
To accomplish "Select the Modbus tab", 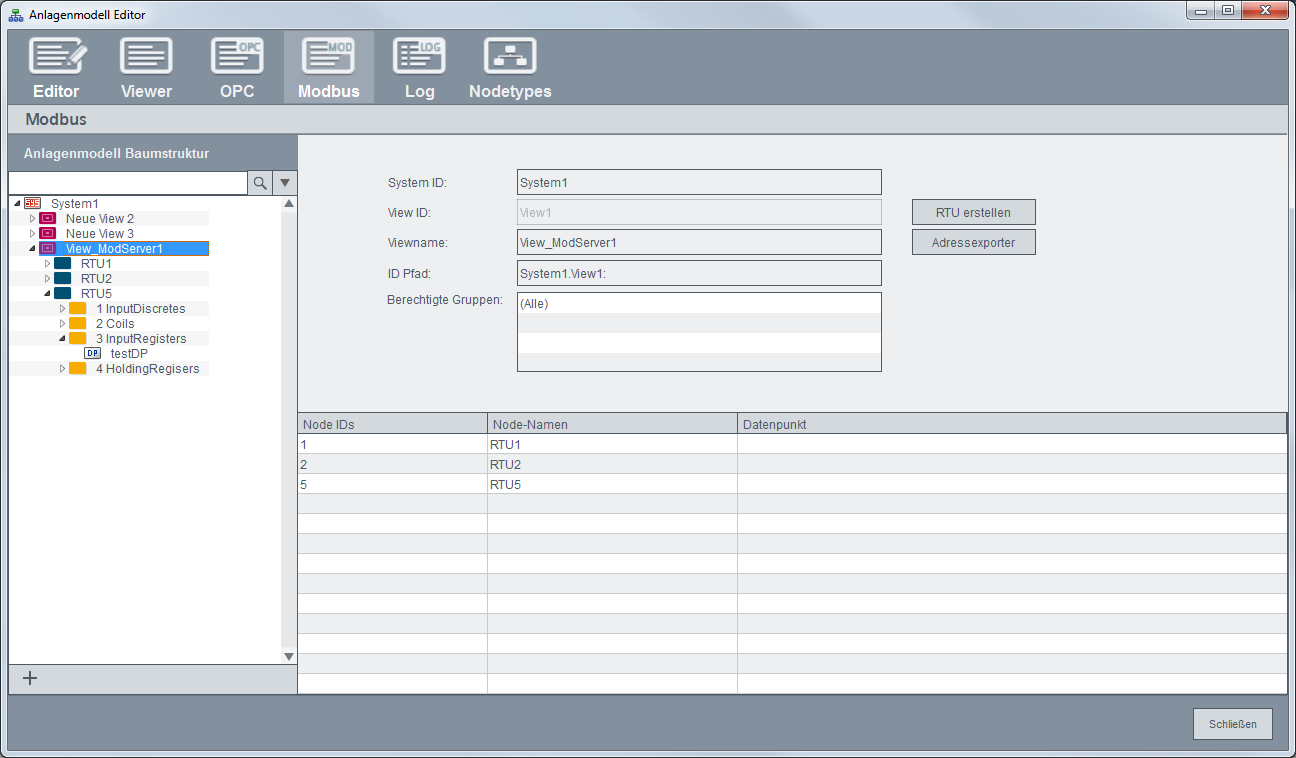I will pyautogui.click(x=328, y=68).
